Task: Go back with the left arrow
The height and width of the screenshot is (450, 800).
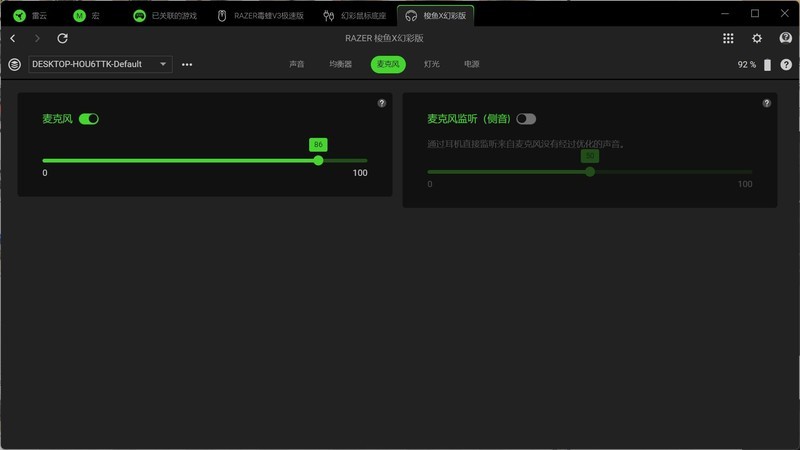Action: (x=13, y=38)
